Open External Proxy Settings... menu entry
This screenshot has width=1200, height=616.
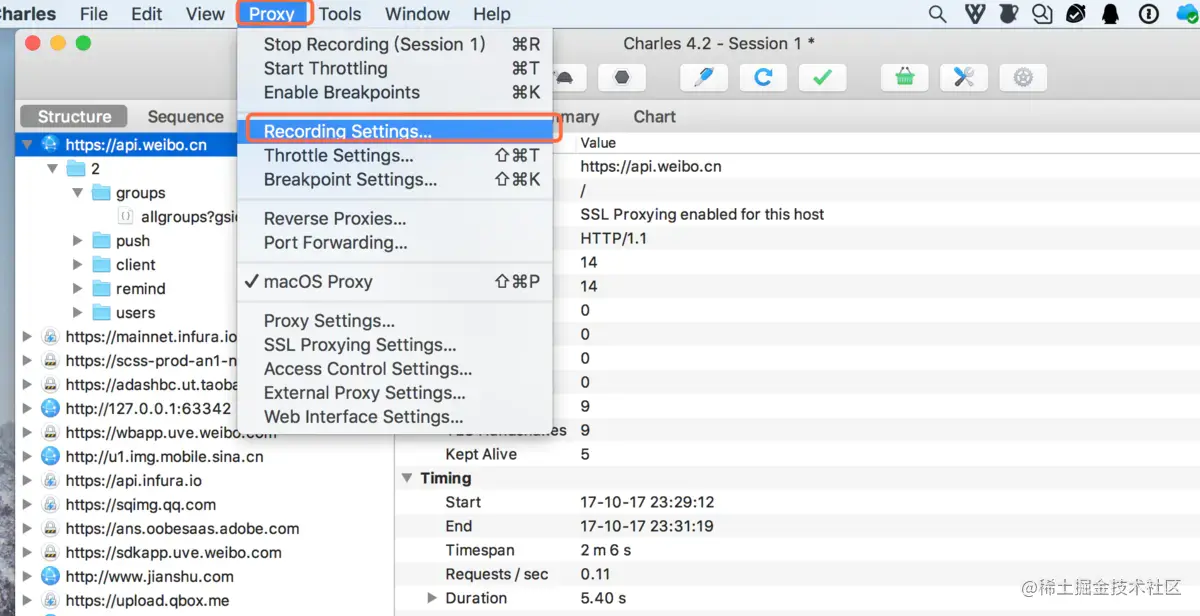point(395,393)
